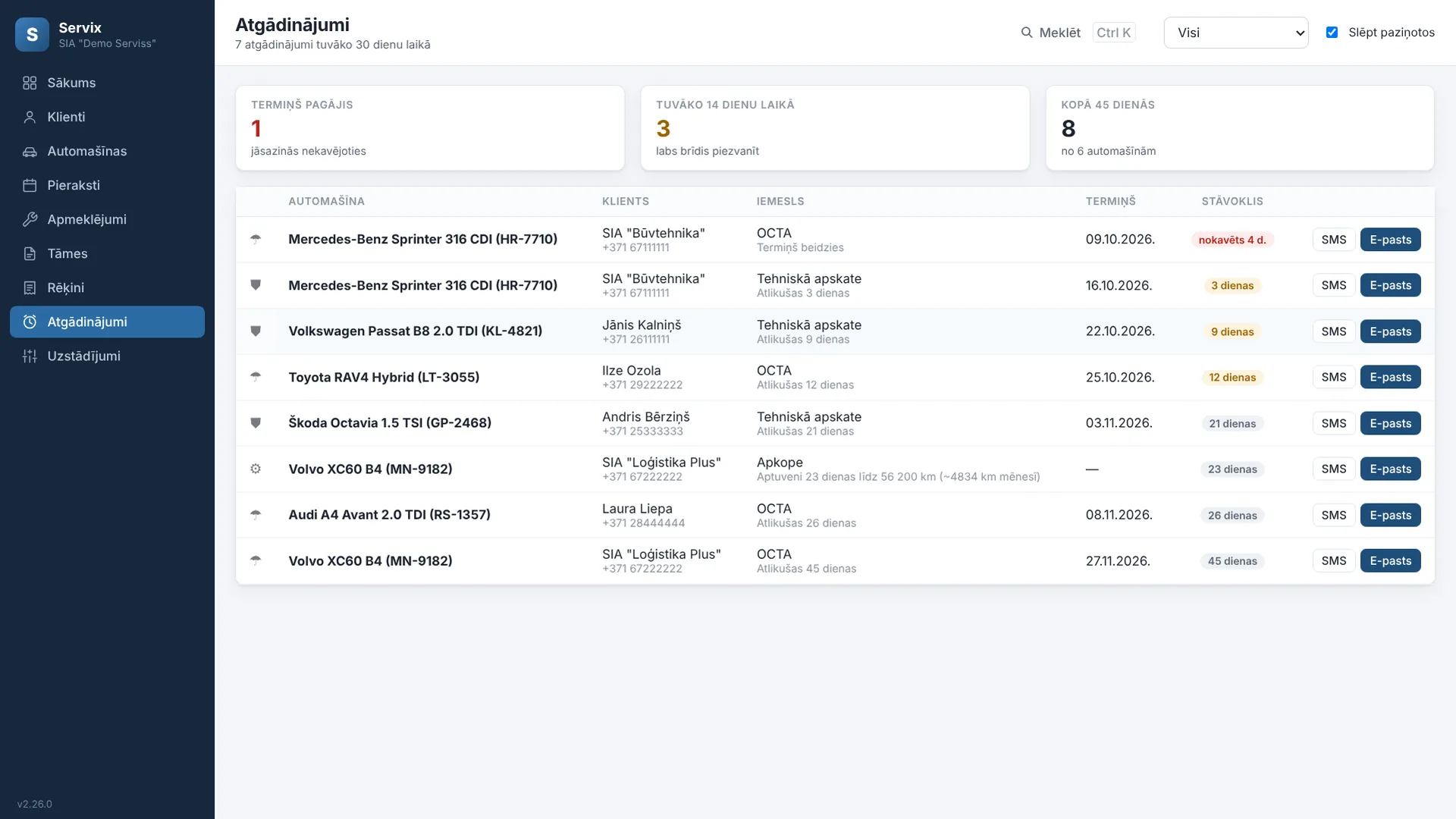Open the Rēķini section
Image resolution: width=1456 pixels, height=819 pixels.
click(107, 287)
